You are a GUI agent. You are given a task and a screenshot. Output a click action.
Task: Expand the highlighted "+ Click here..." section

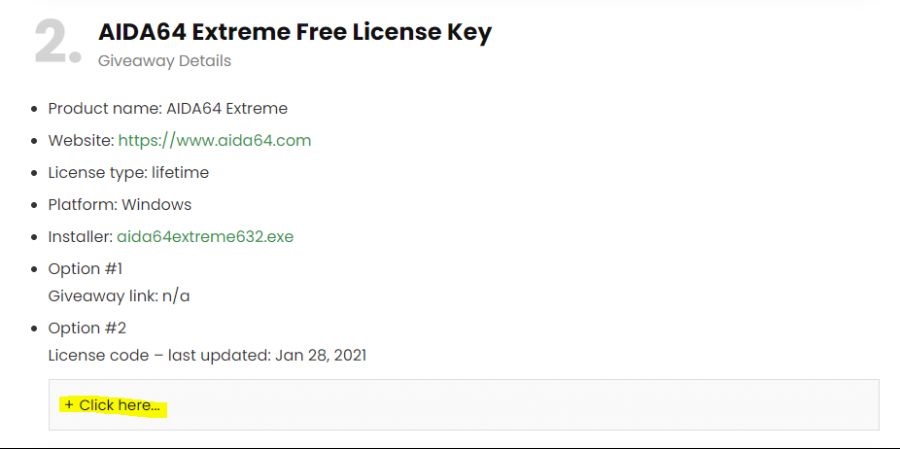111,405
